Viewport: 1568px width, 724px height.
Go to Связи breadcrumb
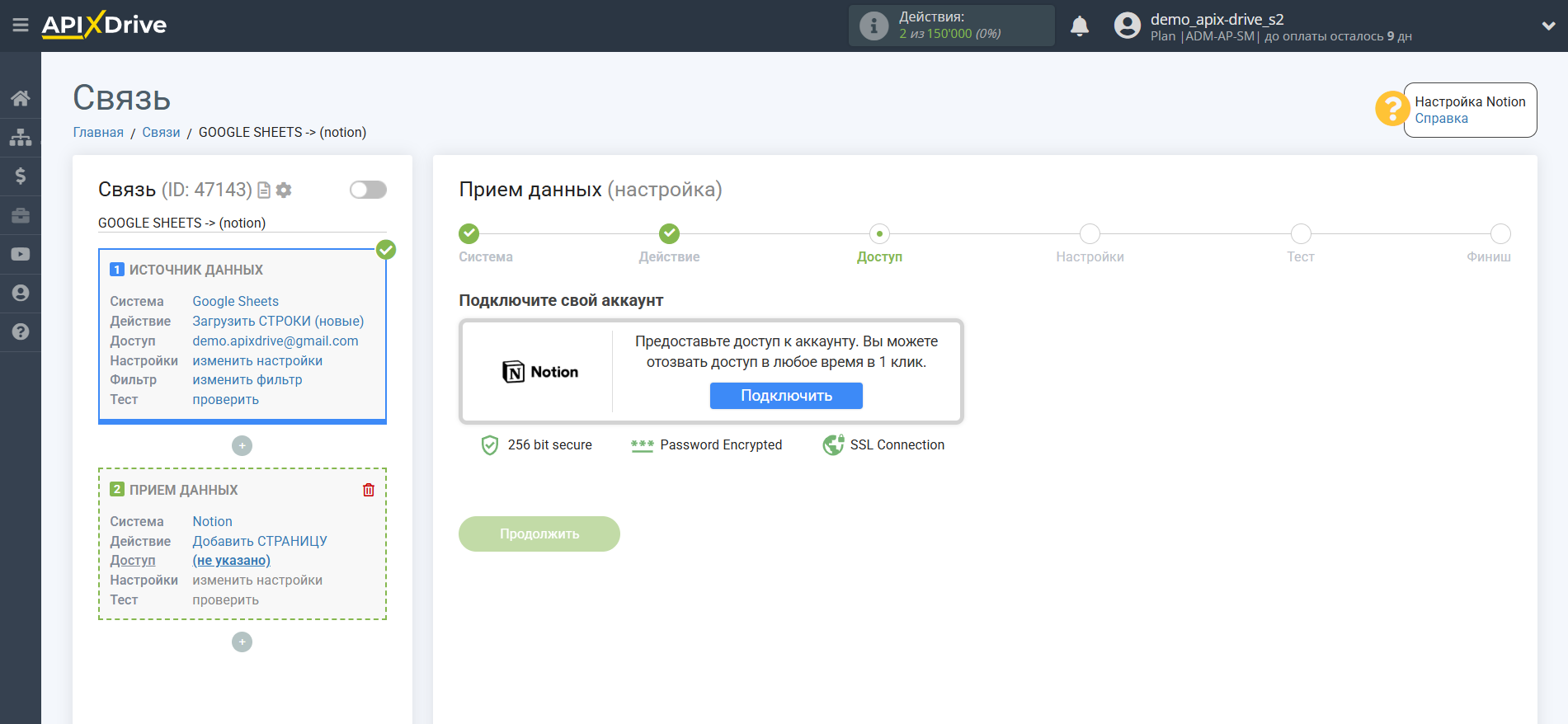(x=161, y=132)
